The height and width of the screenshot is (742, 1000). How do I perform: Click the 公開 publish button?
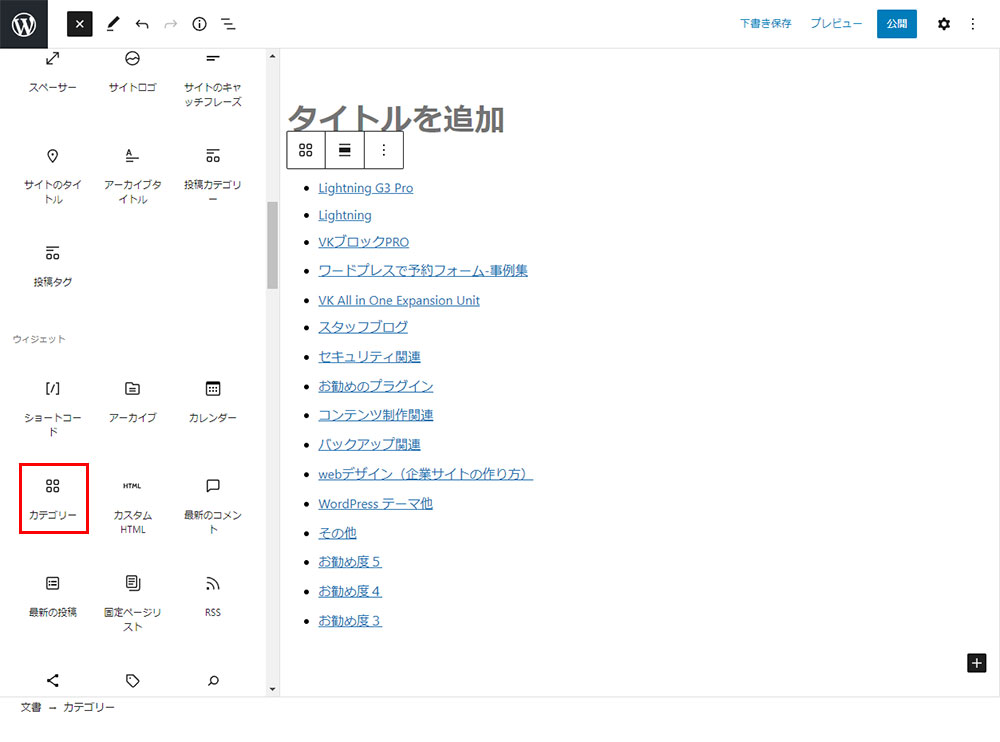[x=896, y=24]
